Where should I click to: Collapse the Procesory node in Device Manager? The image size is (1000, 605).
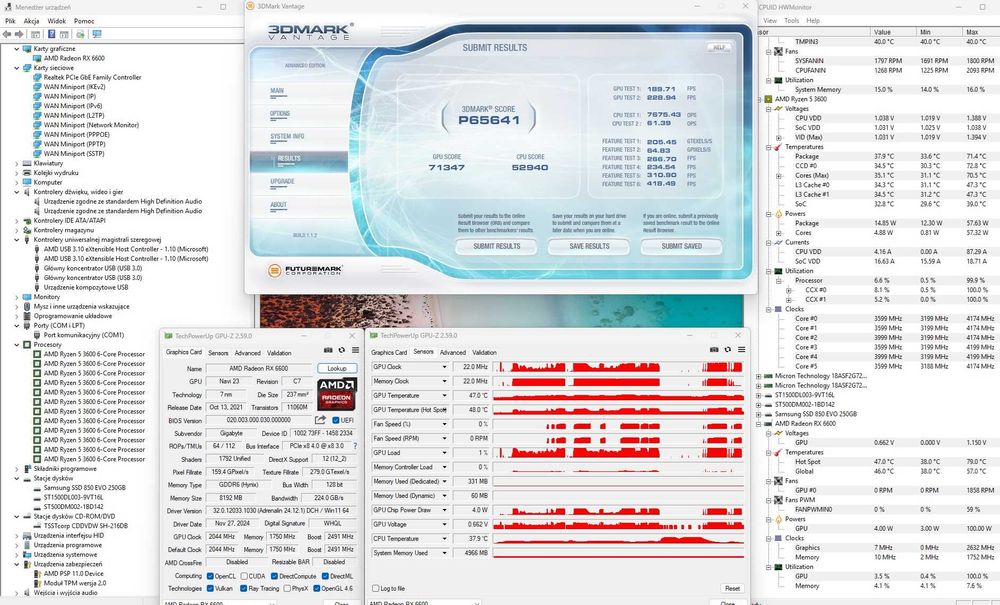click(17, 345)
